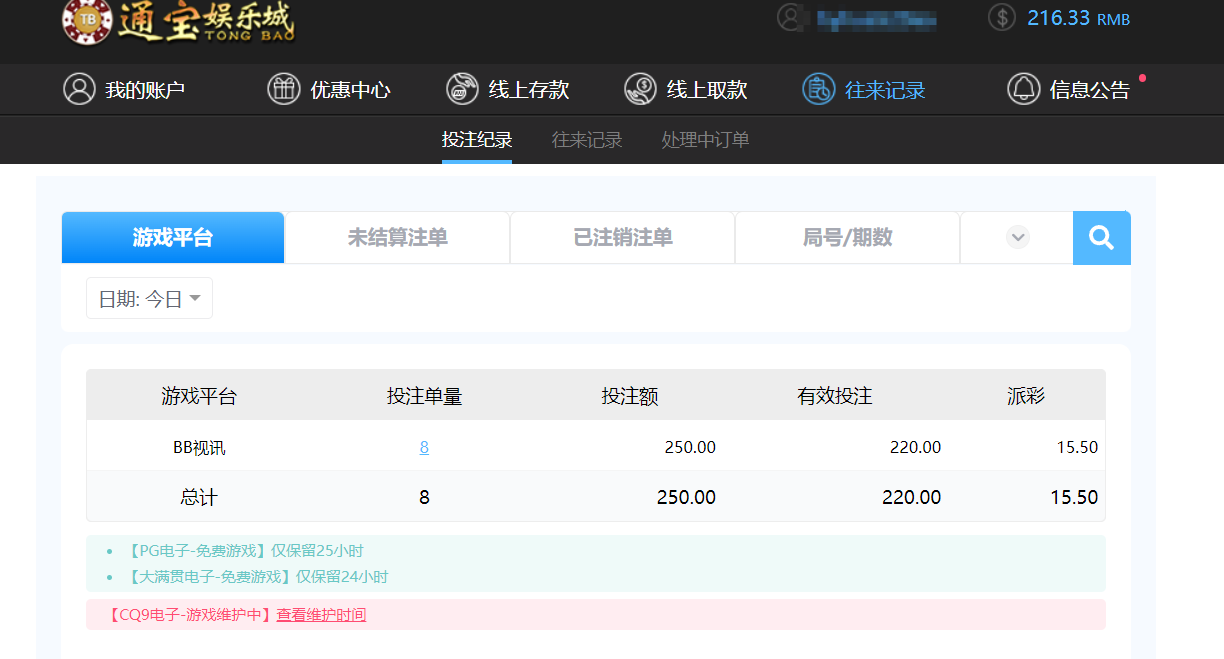
Task: Click the 我的账户 account icon
Action: [80, 89]
